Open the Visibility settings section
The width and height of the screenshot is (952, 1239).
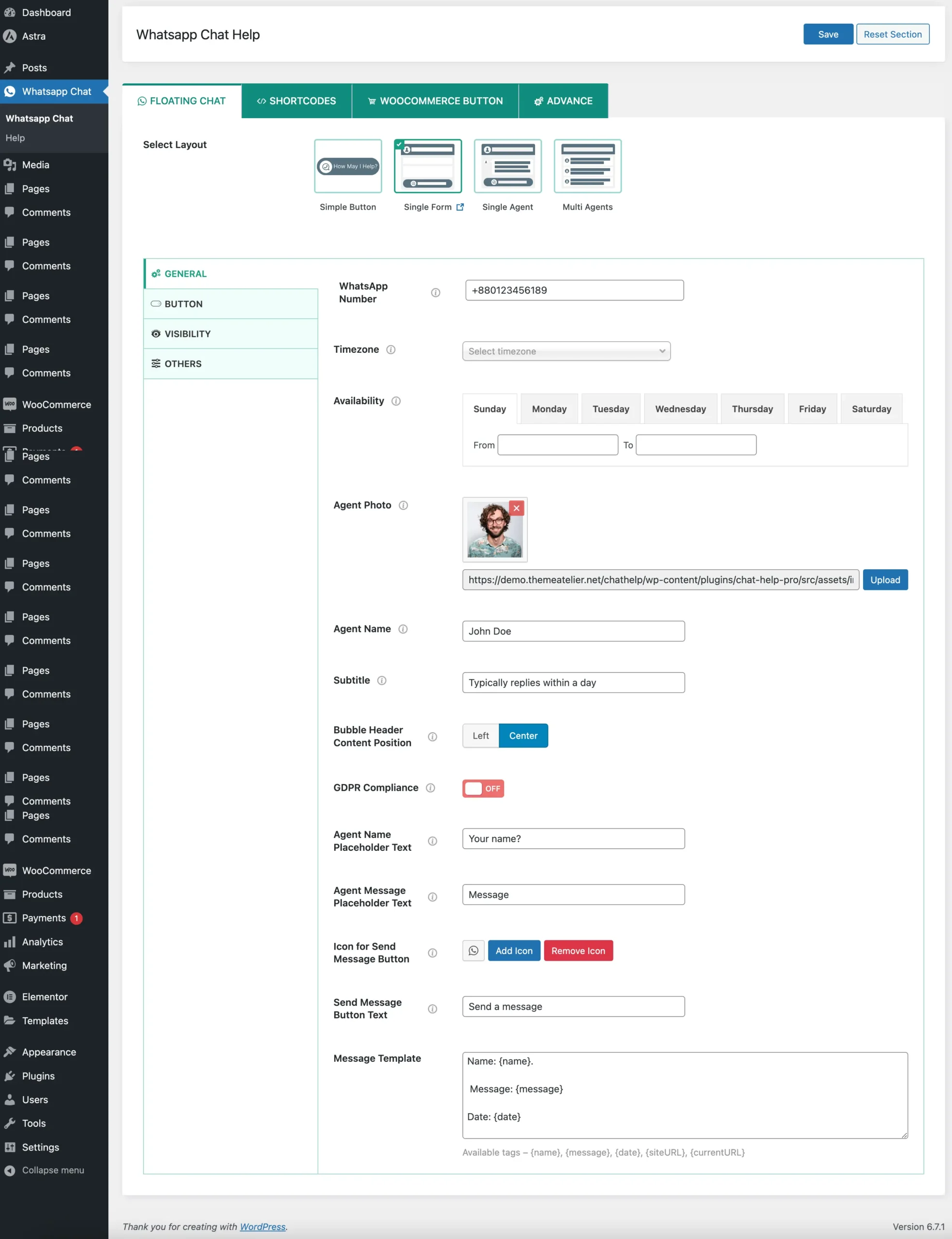tap(231, 334)
